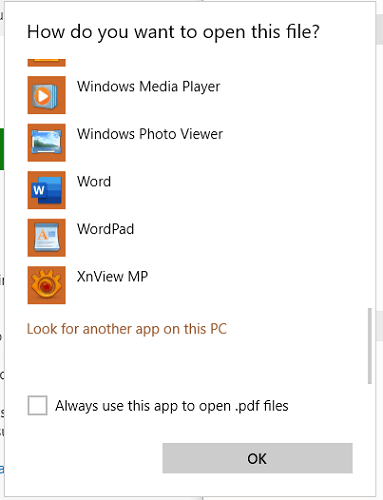Click the Always use this app label text

pyautogui.click(x=172, y=406)
